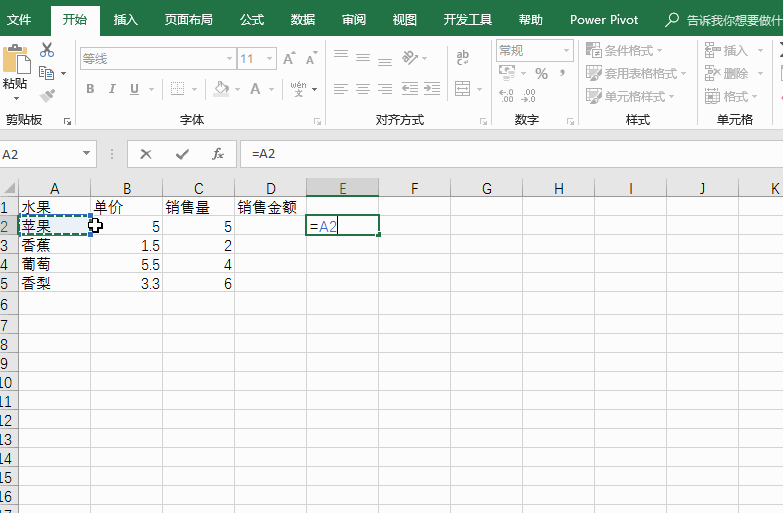
Task: Toggle Underline formatting
Action: pos(134,89)
